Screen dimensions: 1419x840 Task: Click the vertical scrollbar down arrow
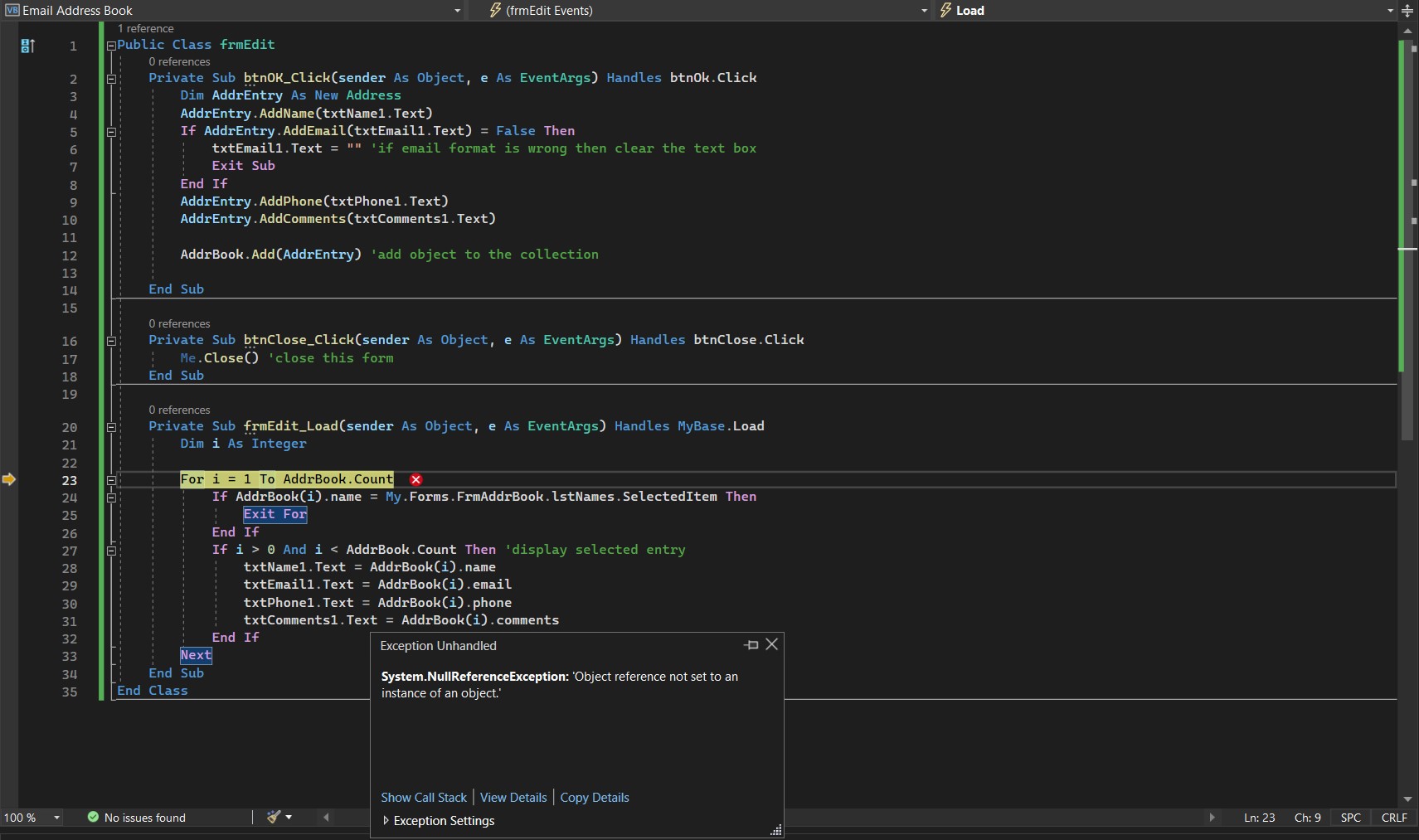pyautogui.click(x=1407, y=799)
